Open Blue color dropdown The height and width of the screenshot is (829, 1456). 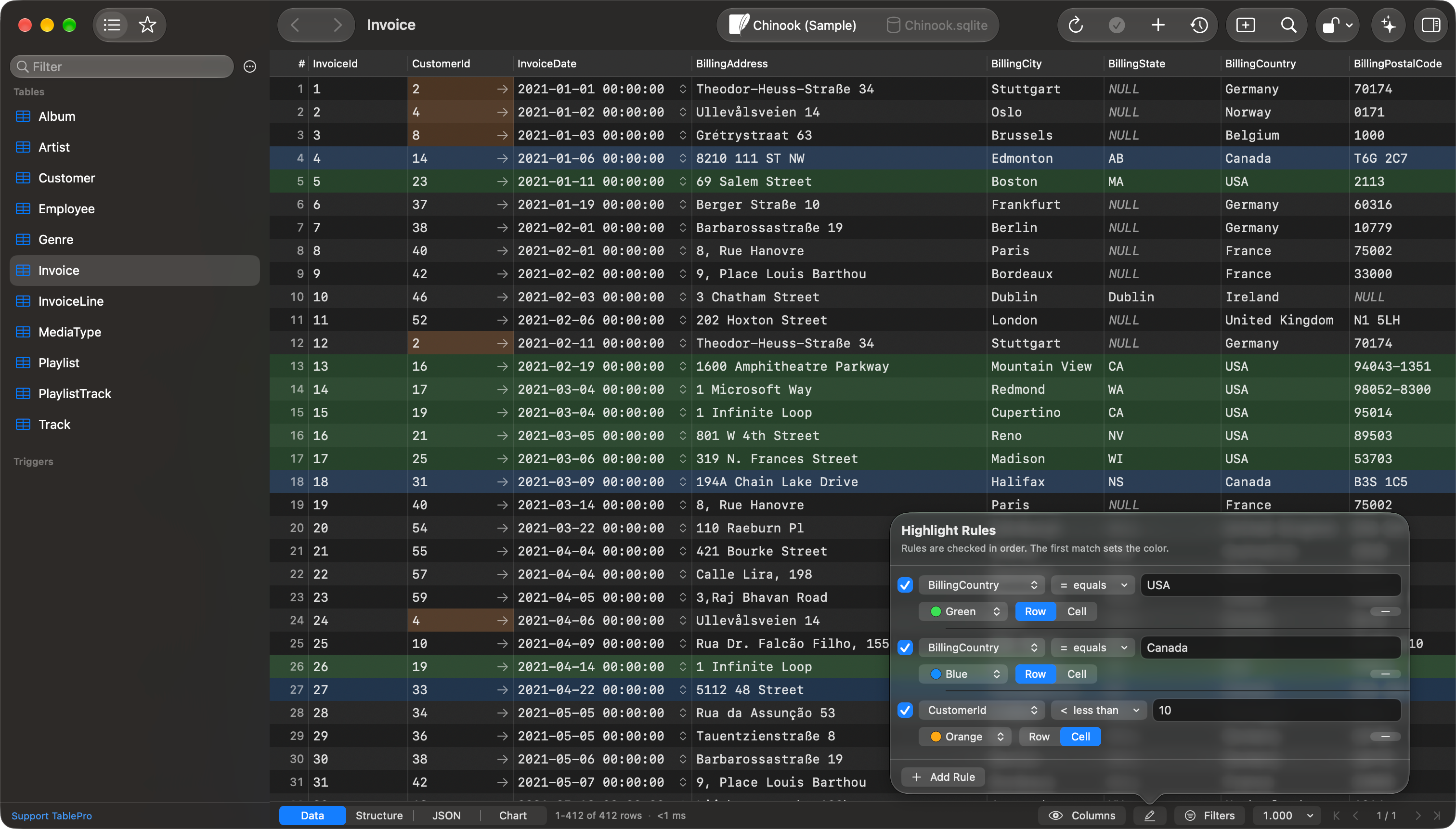coord(963,674)
